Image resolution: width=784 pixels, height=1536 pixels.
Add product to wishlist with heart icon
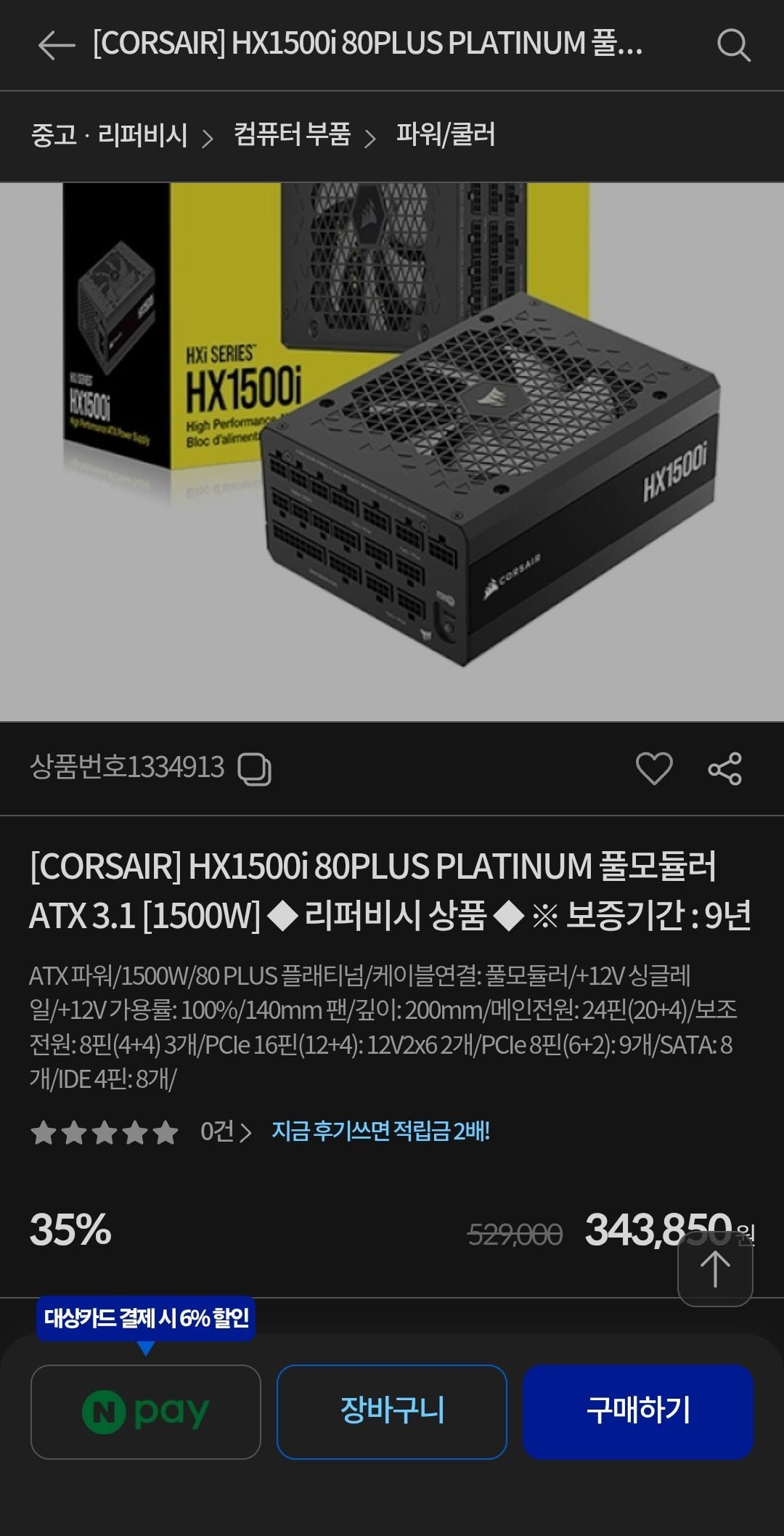click(x=654, y=768)
